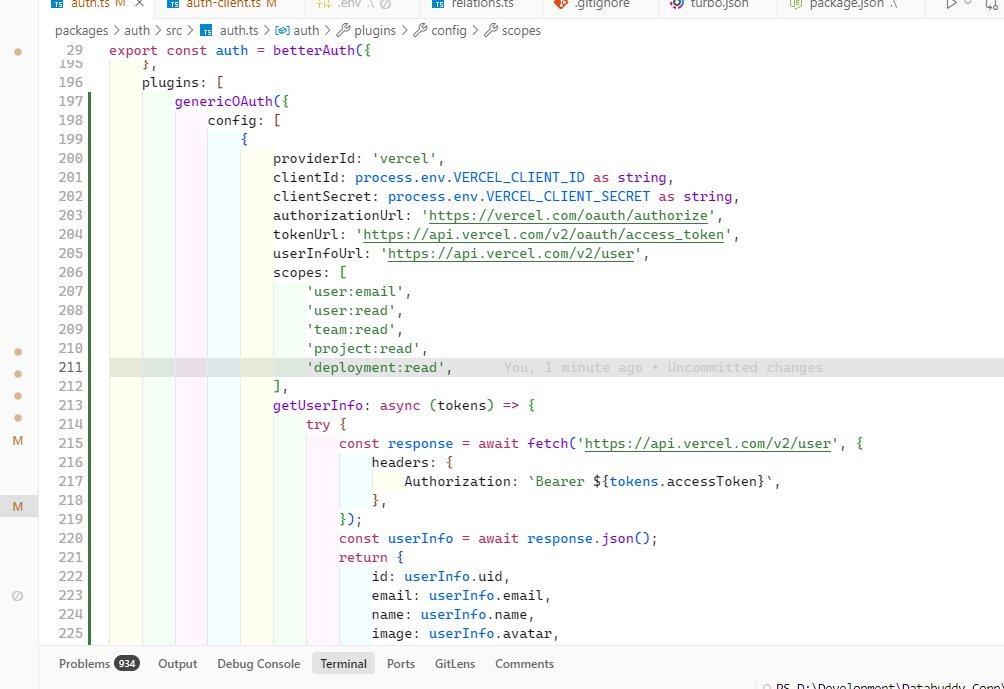Show the GitLens panel tab
This screenshot has height=689, width=1004.
[x=454, y=663]
